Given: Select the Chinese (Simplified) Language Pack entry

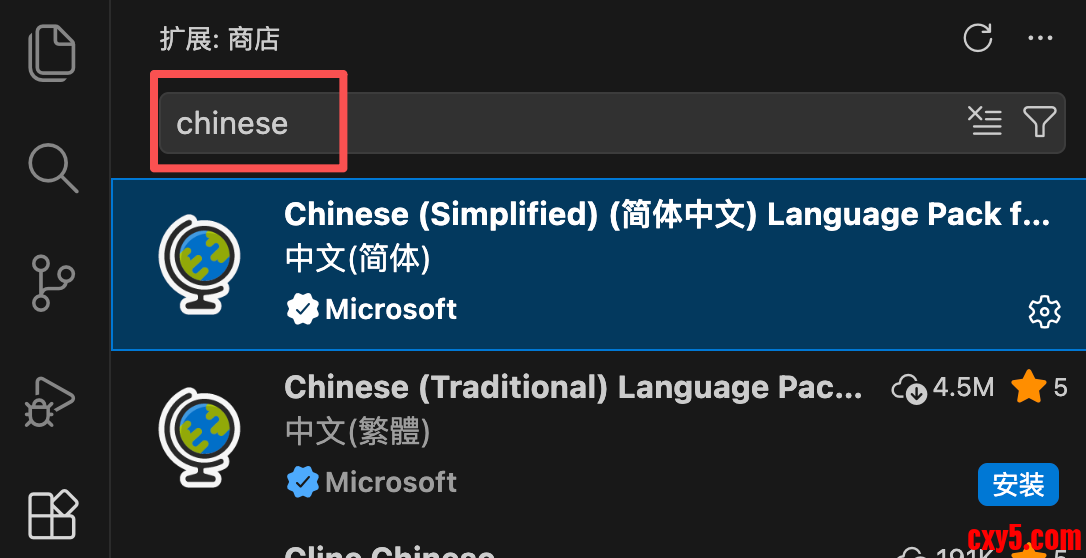Looking at the screenshot, I should (x=598, y=264).
